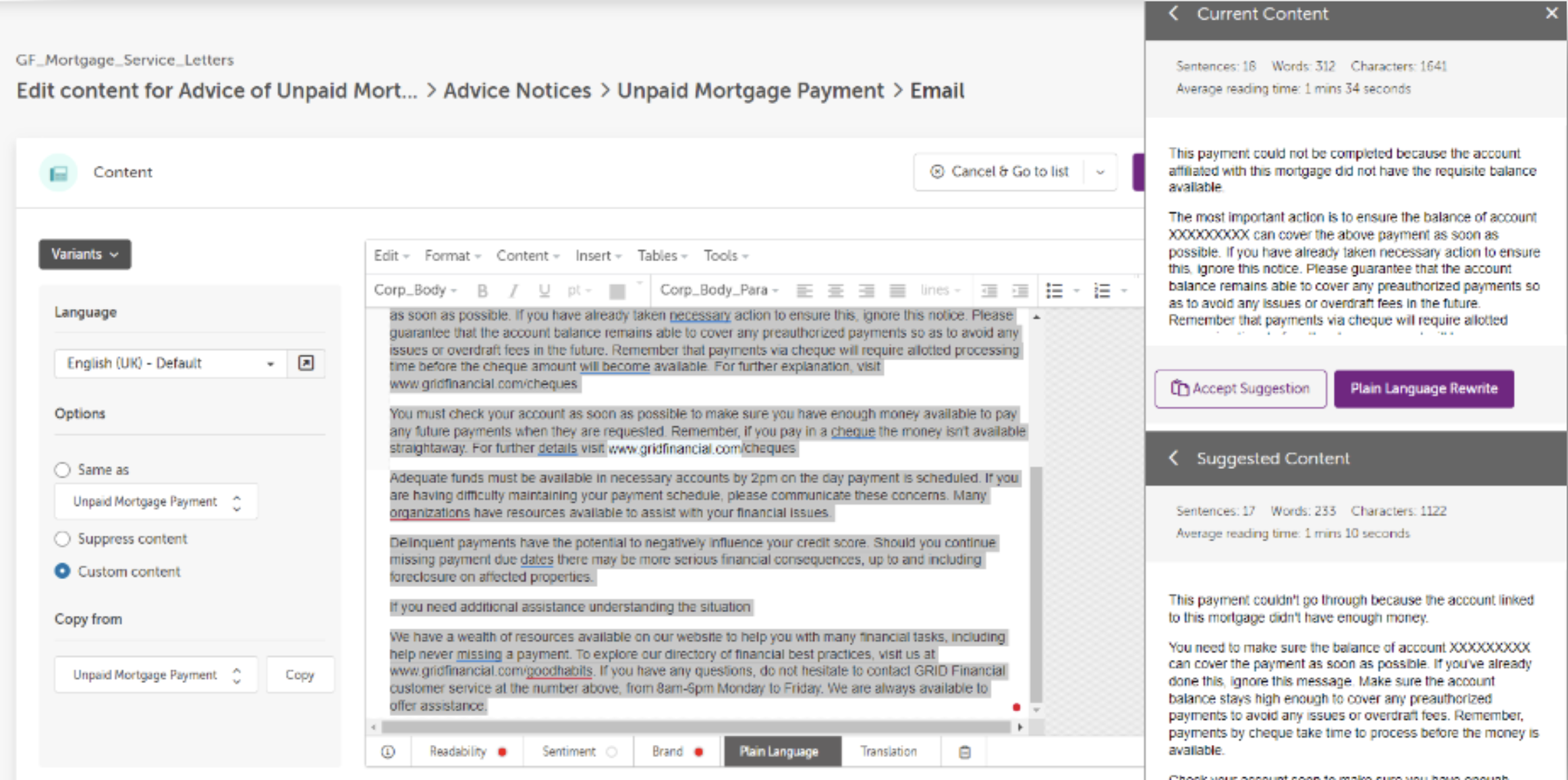Click the center align icon

835,291
